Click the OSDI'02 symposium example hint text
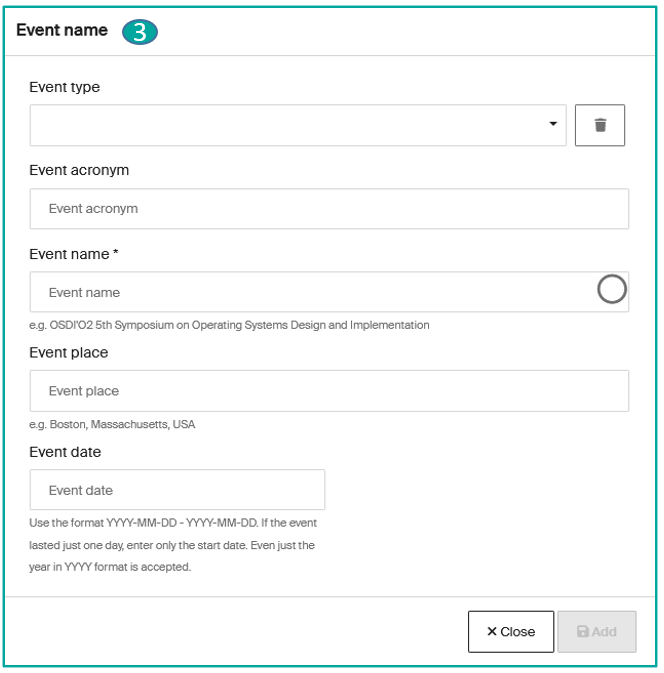 click(x=229, y=325)
